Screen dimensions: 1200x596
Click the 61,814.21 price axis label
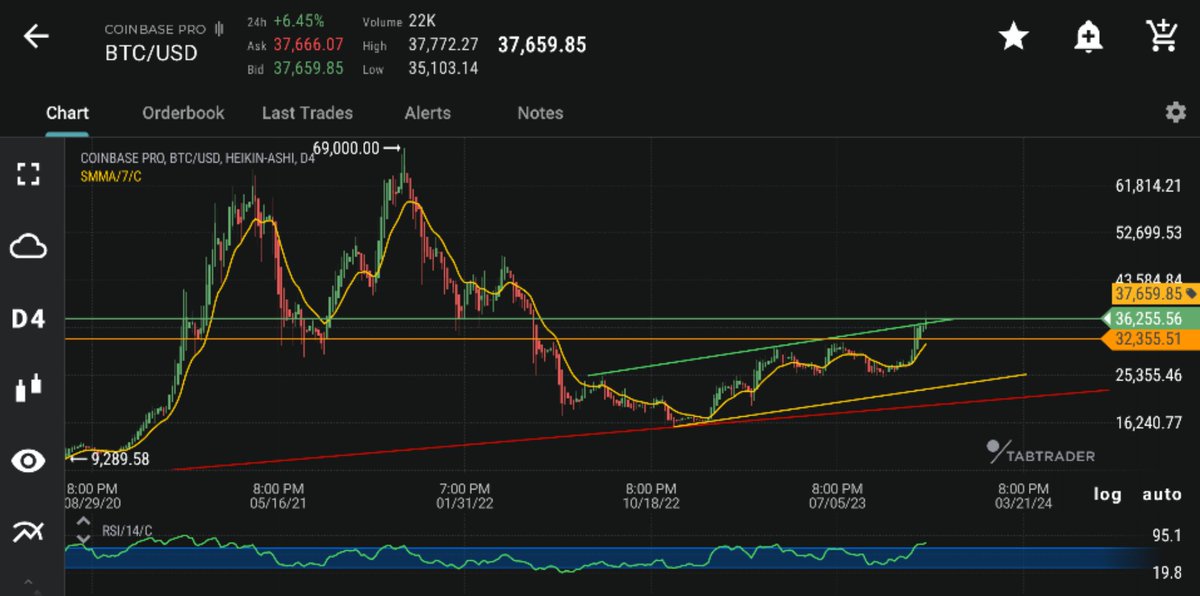click(x=1149, y=186)
